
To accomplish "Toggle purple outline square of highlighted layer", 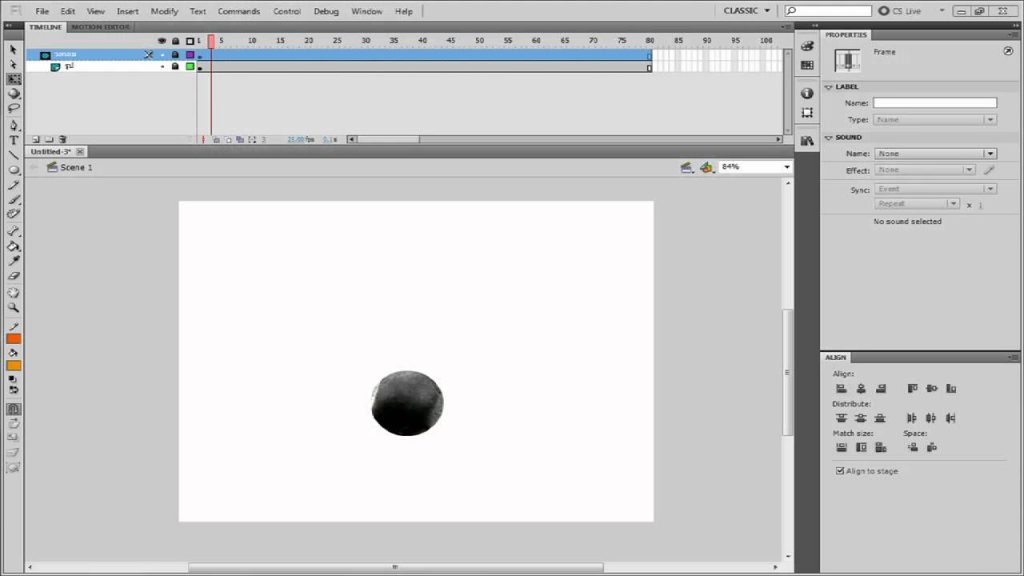I will point(190,55).
